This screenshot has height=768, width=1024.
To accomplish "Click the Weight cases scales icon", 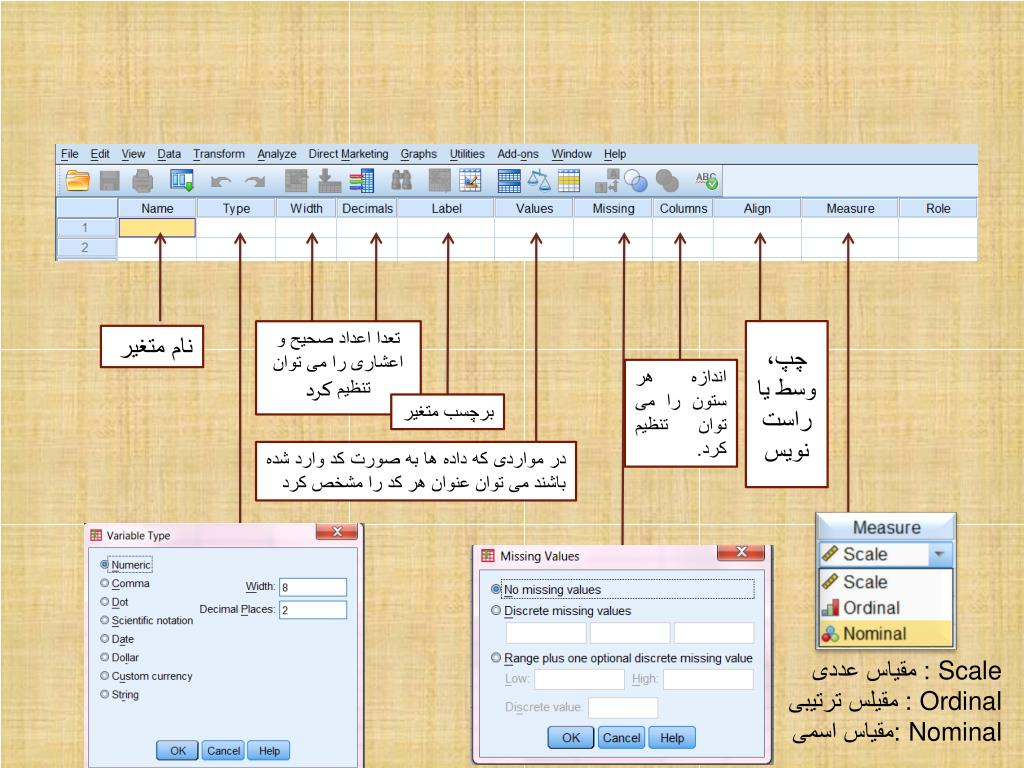I will click(539, 180).
